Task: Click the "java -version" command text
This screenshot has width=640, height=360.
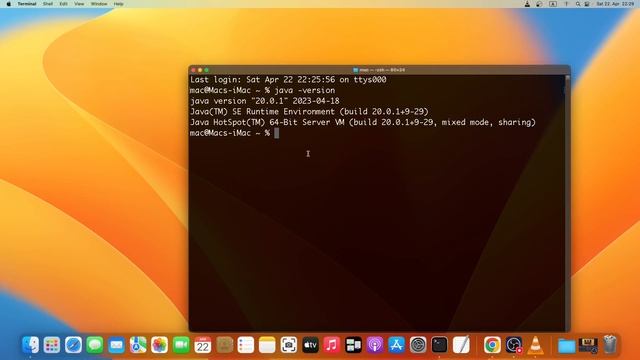Action: pyautogui.click(x=304, y=90)
